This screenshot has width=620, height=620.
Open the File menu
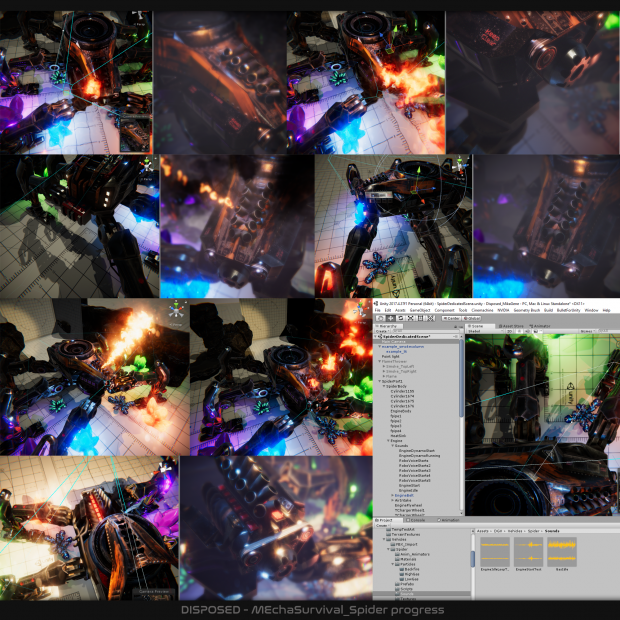[378, 310]
